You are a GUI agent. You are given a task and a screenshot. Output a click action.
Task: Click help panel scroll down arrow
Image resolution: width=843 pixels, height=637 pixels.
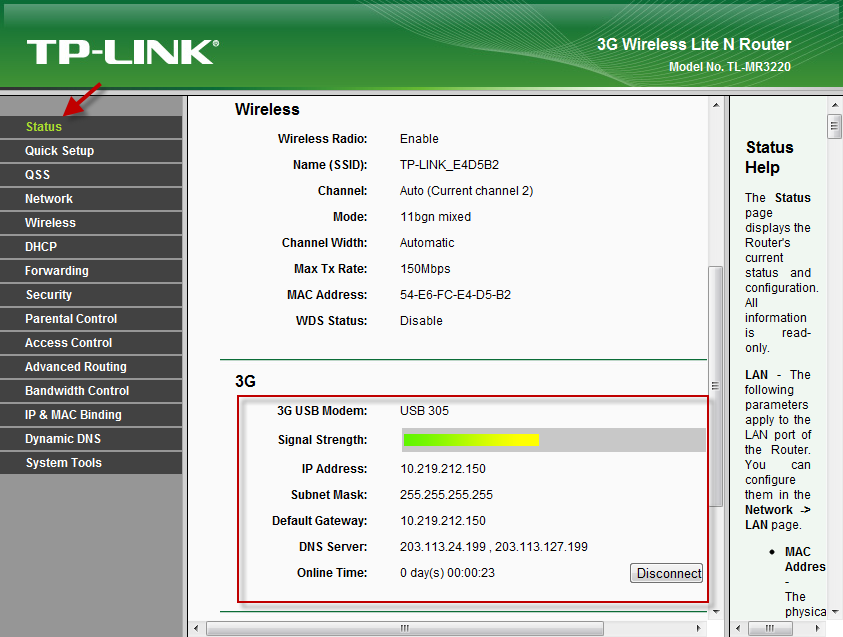834,612
